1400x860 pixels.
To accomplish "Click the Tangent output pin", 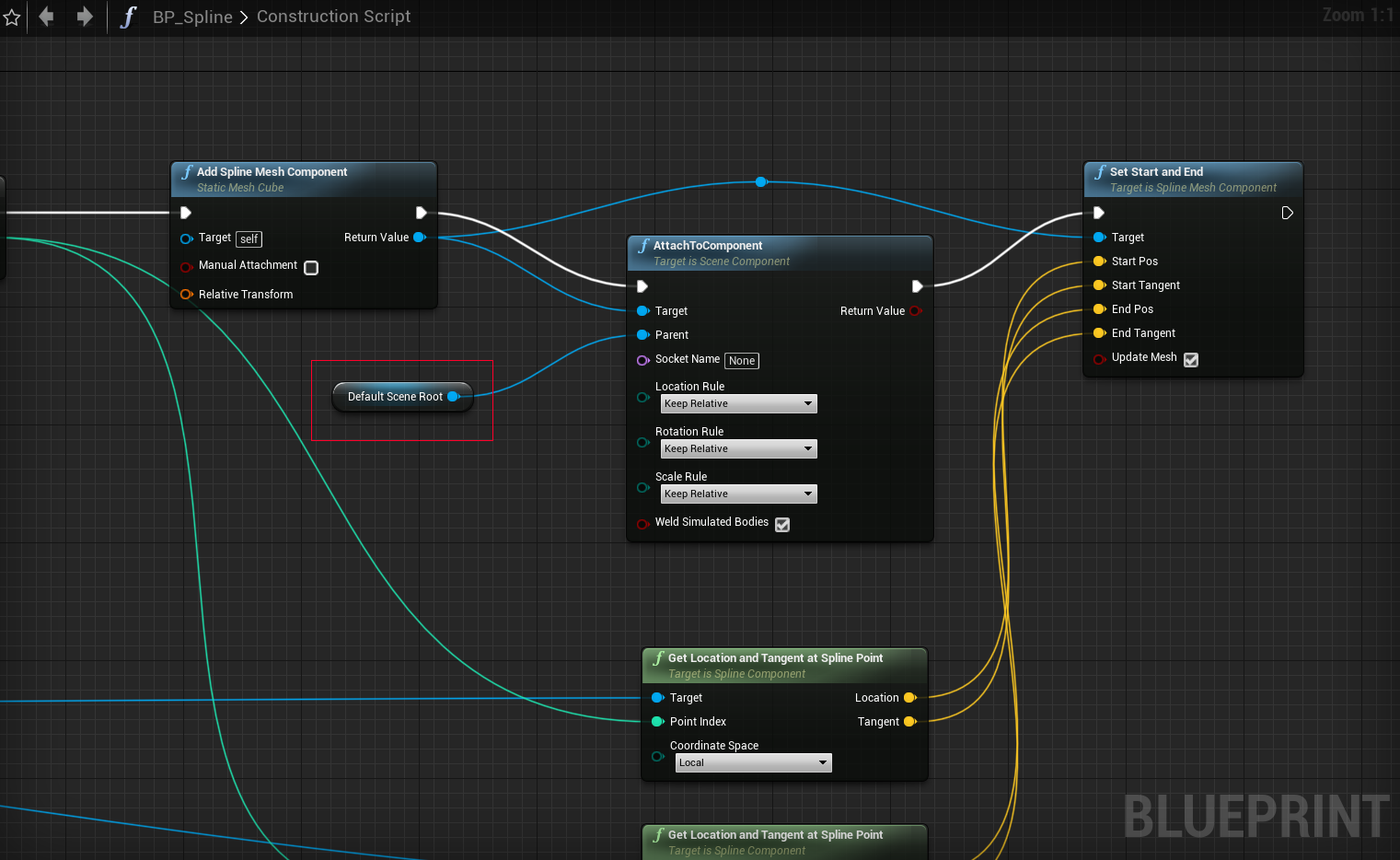I will pos(910,722).
